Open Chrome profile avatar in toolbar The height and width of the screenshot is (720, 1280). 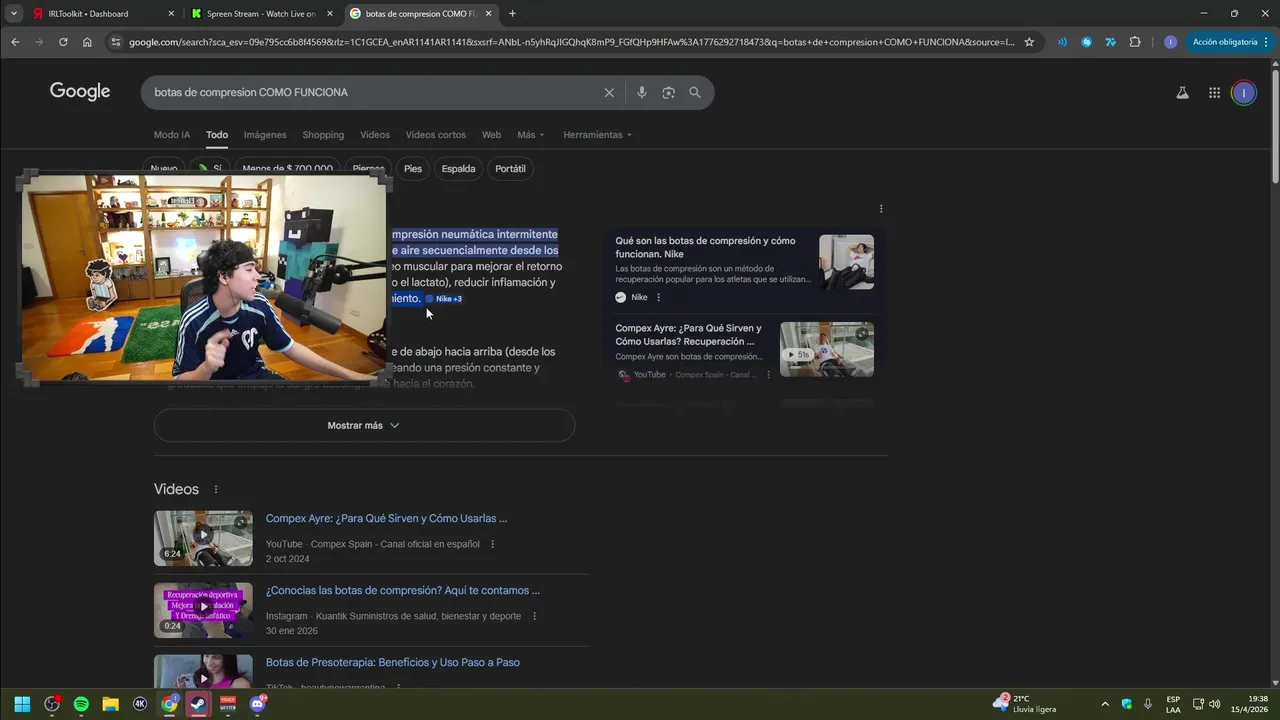pos(1170,42)
